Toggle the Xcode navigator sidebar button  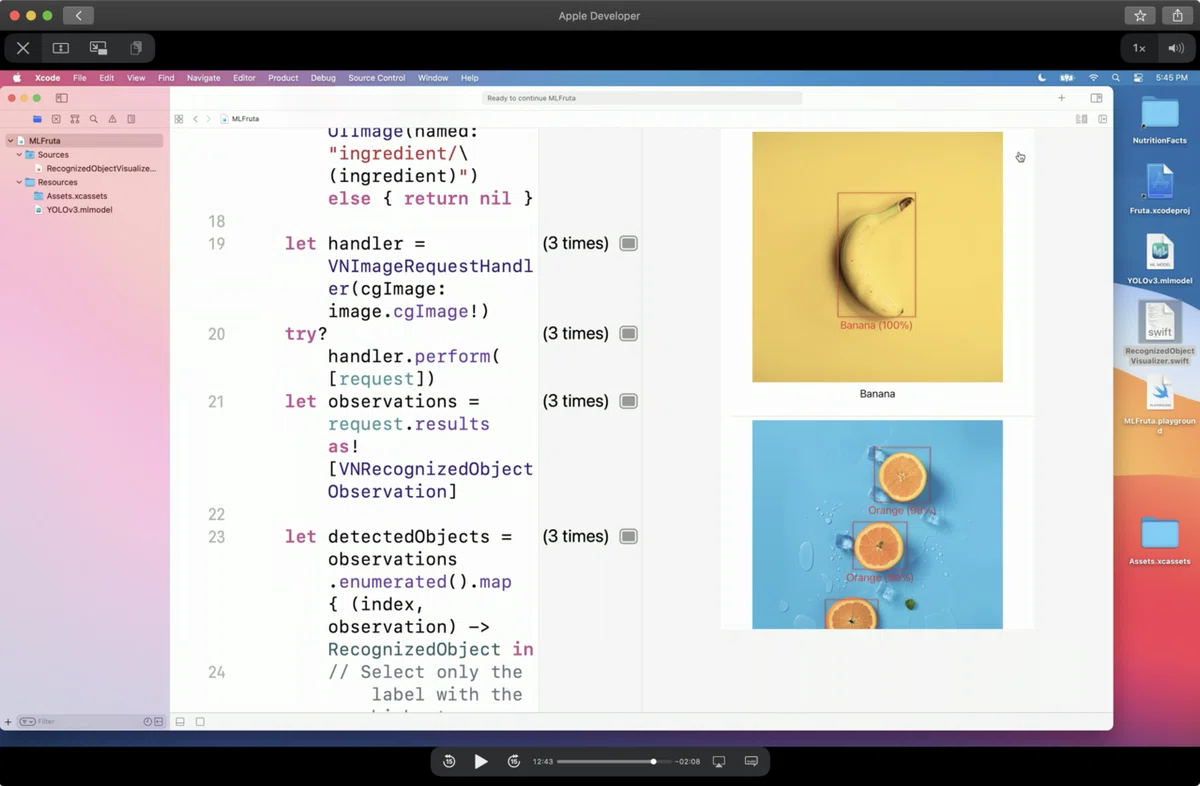(61, 98)
